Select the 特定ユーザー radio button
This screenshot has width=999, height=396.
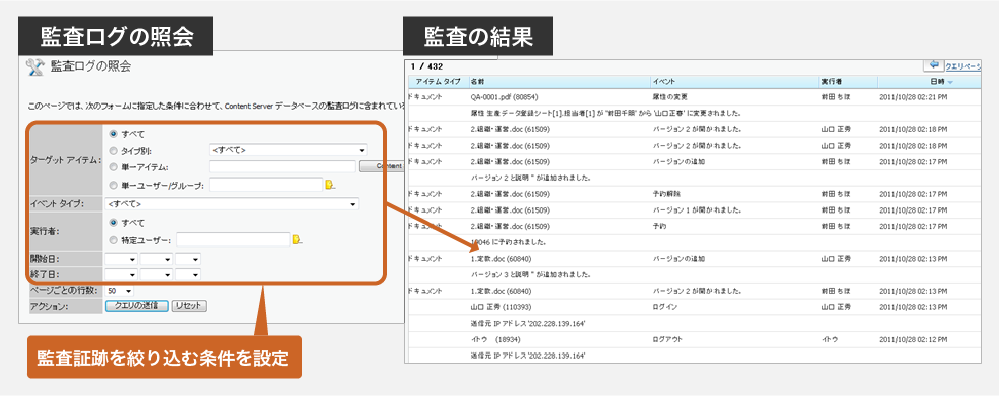click(113, 240)
